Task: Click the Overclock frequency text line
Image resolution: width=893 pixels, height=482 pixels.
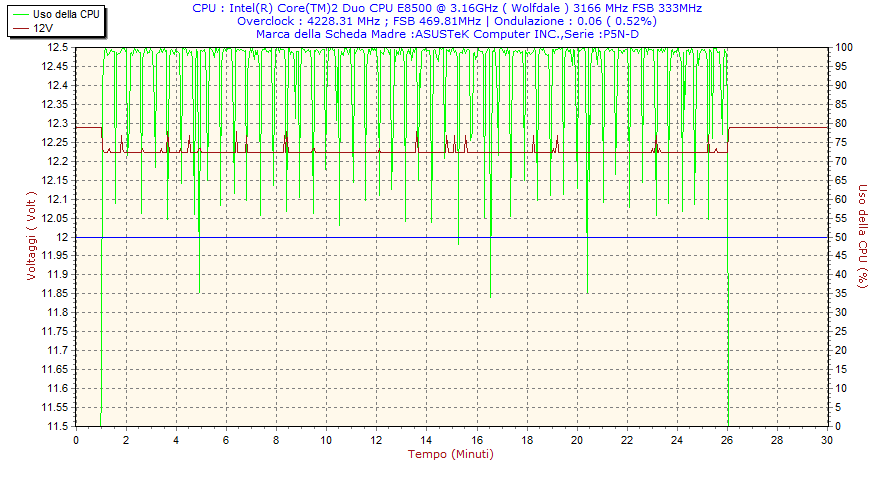Action: point(446,21)
